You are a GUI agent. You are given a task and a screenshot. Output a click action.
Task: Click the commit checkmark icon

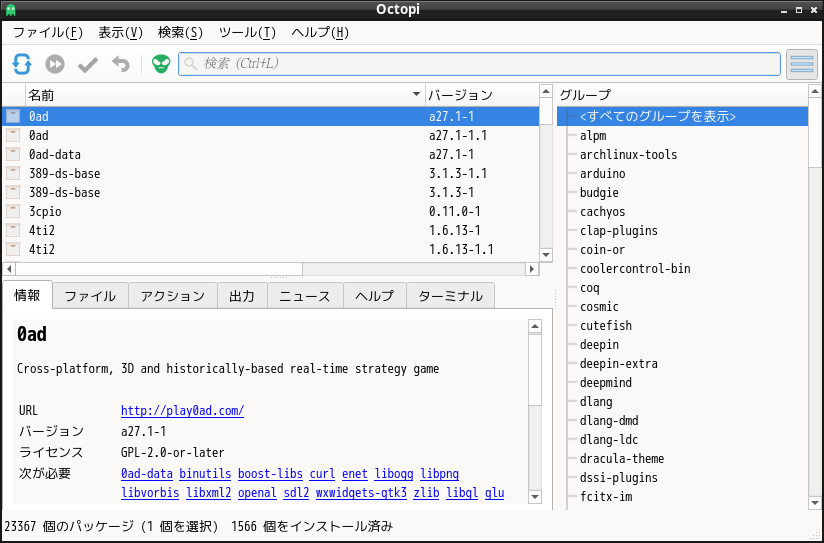click(88, 64)
